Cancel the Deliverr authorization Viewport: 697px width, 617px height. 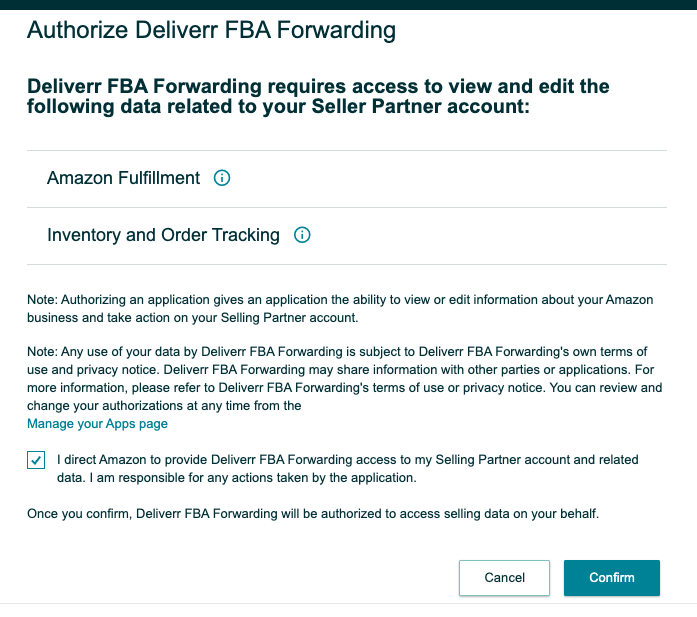(504, 577)
